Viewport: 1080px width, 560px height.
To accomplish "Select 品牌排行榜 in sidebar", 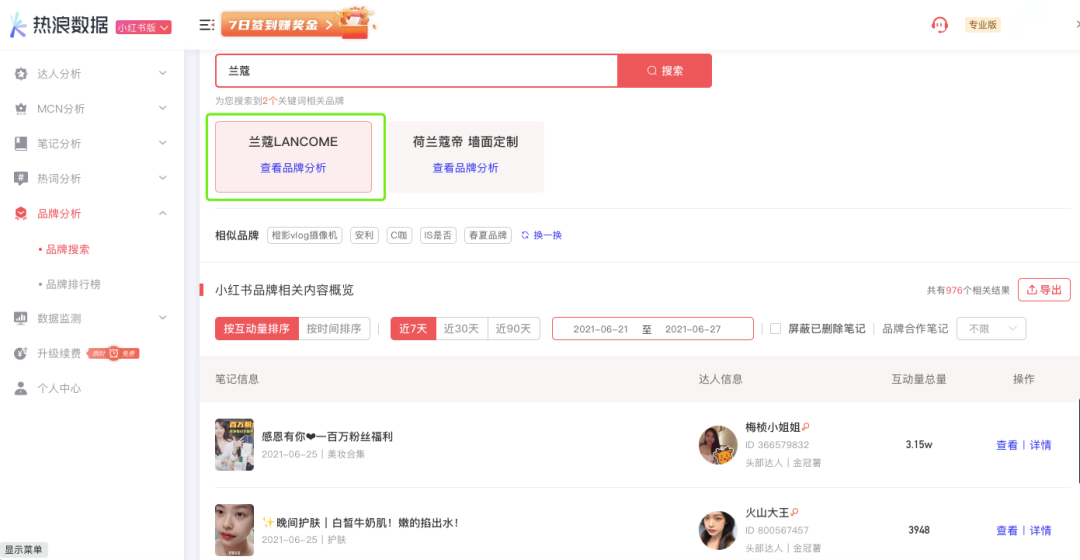I will point(73,284).
